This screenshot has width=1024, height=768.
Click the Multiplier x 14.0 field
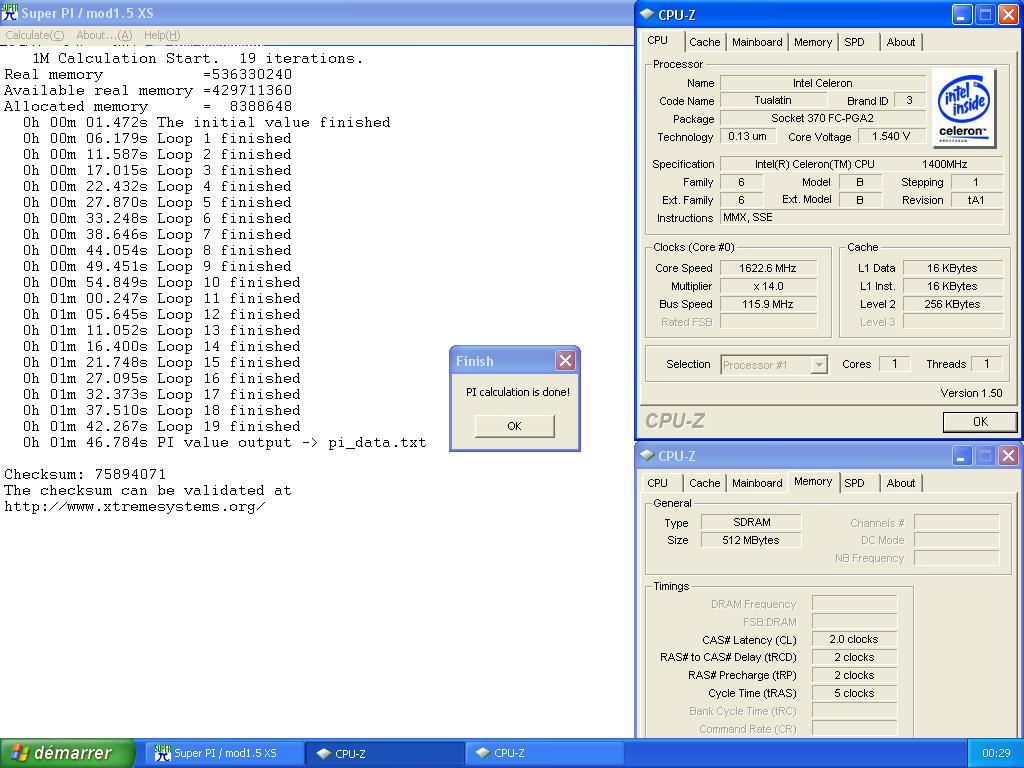(x=768, y=286)
